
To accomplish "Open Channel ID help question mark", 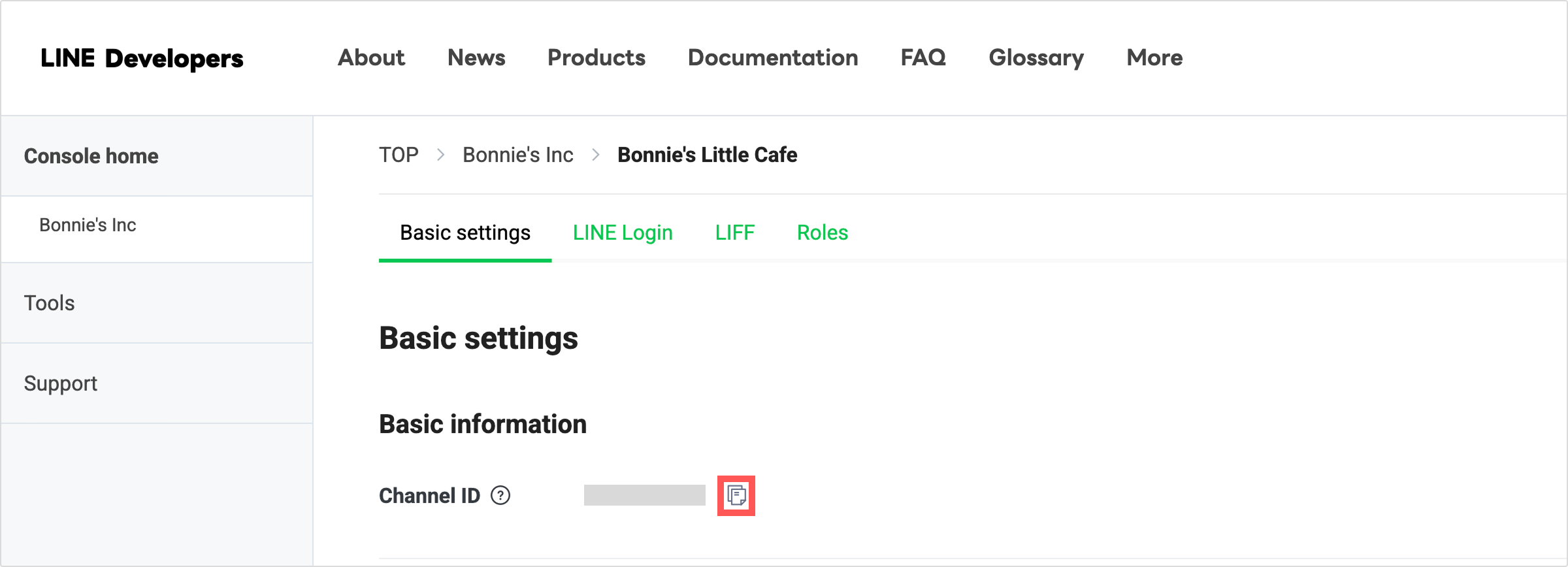I will pyautogui.click(x=500, y=496).
